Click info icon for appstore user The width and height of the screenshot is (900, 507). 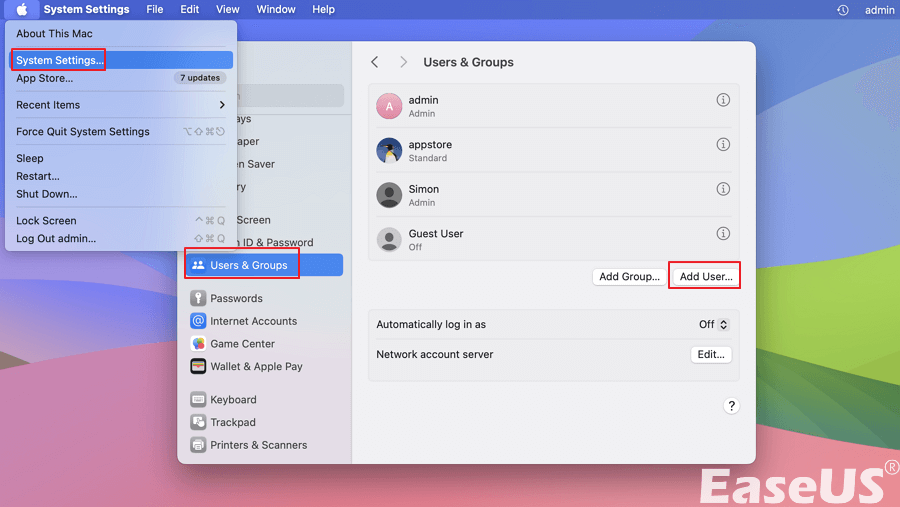click(723, 144)
